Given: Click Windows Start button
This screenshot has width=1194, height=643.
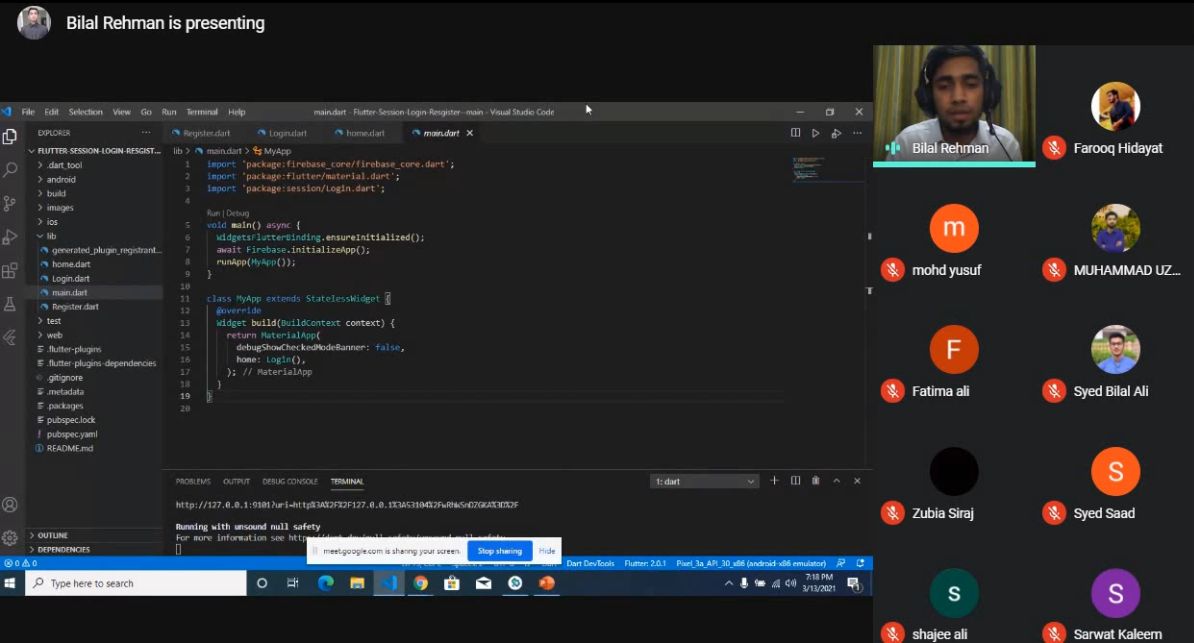Looking at the screenshot, I should click(10, 584).
